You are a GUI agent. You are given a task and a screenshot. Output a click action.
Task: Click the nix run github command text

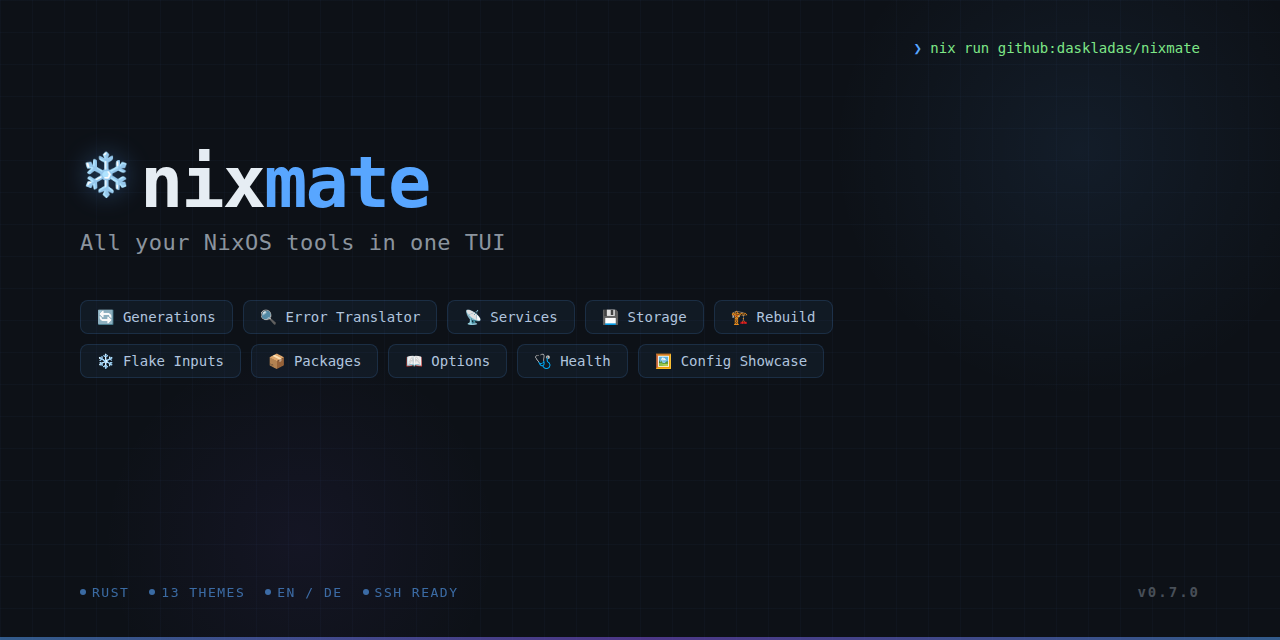click(1064, 48)
